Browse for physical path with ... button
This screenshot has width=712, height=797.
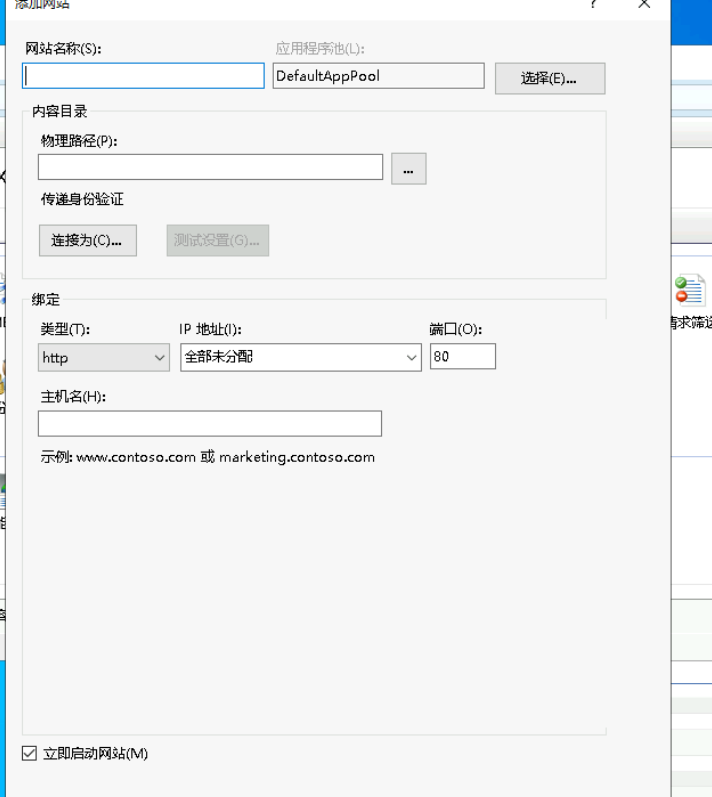[409, 169]
